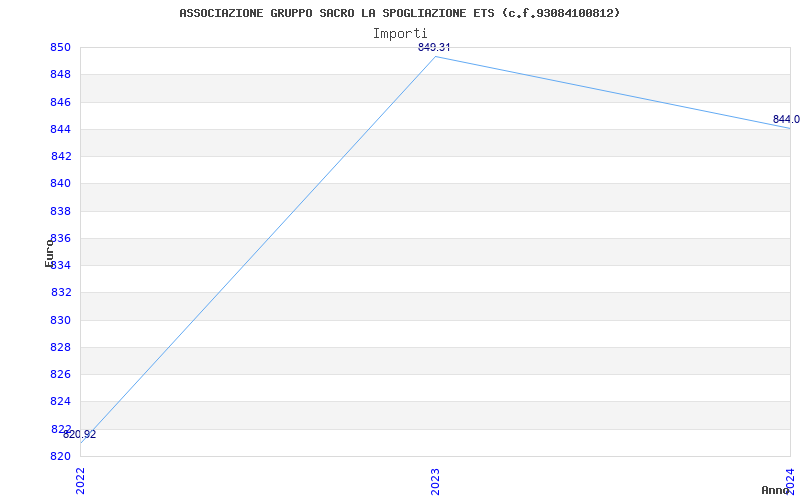This screenshot has width=800, height=500.
Task: Click the 844.0 data label for 2024
Action: 786,119
